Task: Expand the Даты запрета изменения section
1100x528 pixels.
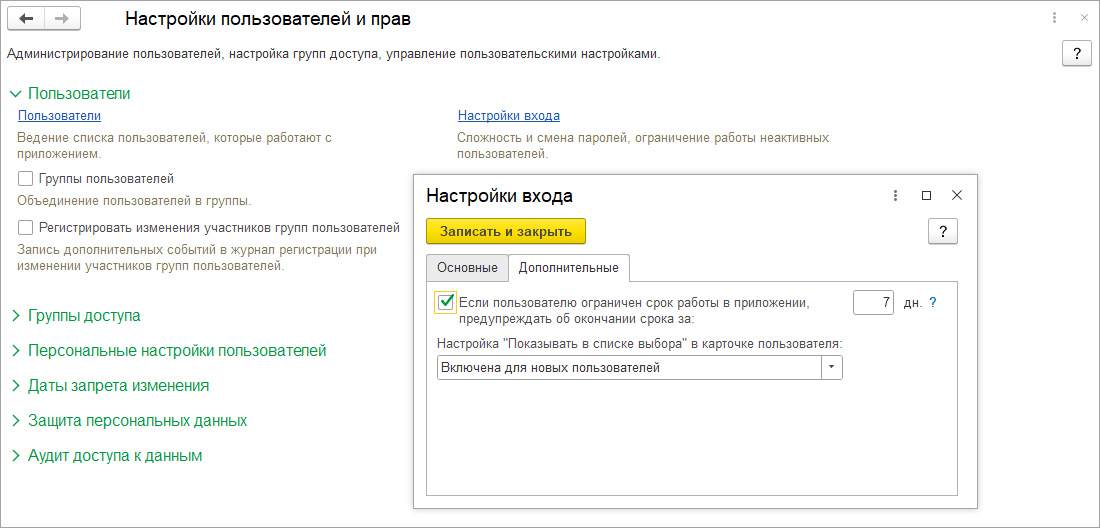Action: coord(118,386)
